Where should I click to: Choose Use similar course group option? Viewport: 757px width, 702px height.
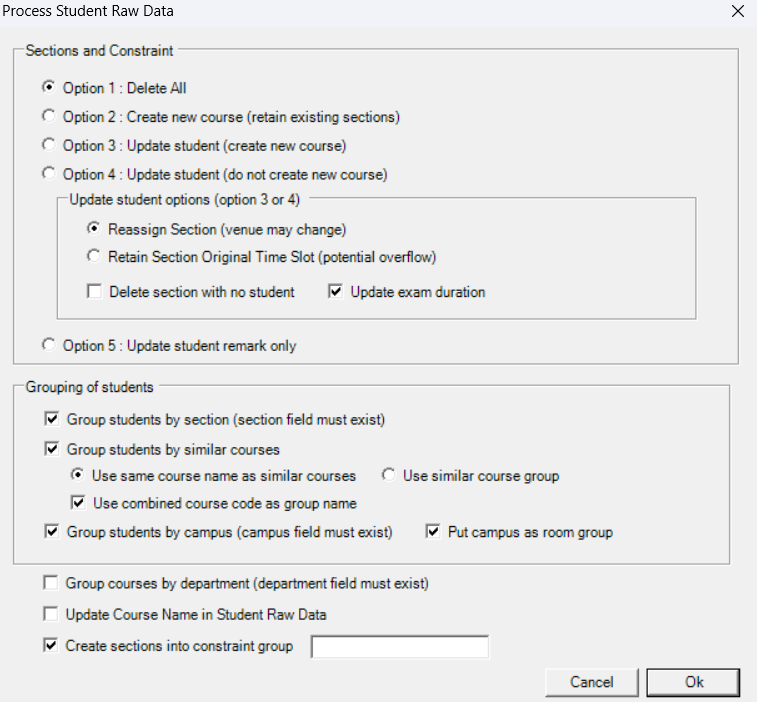pyautogui.click(x=389, y=476)
